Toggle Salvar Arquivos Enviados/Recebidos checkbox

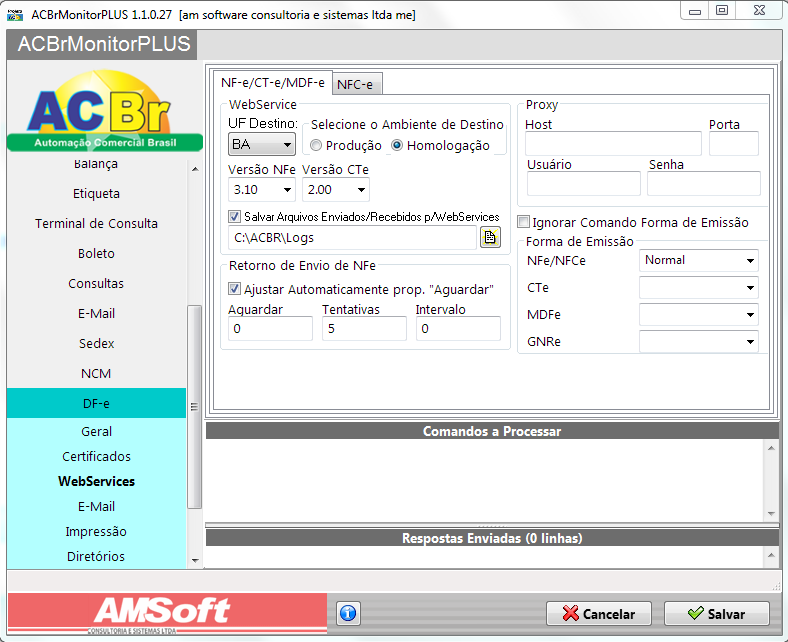pos(234,217)
